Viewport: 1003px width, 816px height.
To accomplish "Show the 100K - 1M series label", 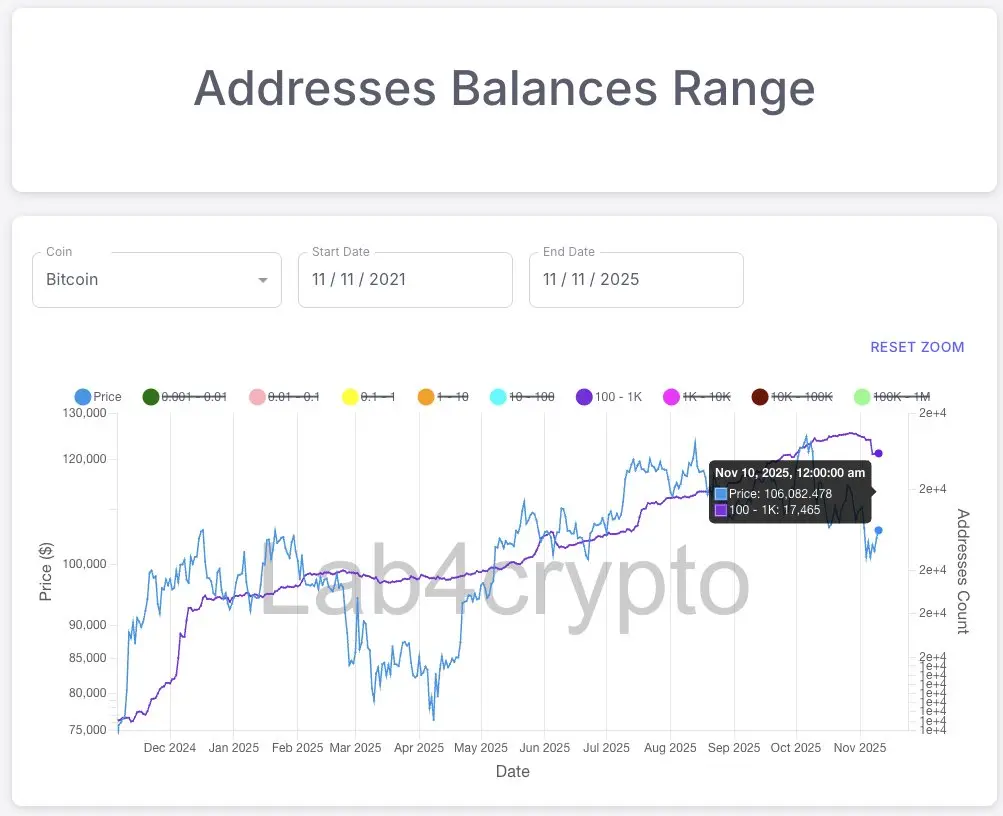I will pyautogui.click(x=901, y=397).
